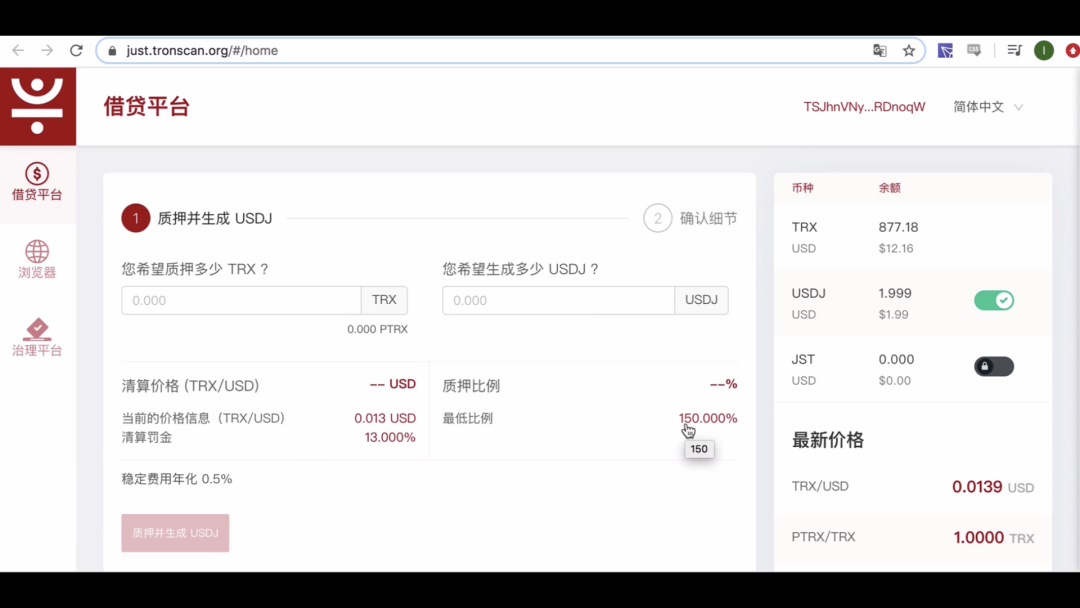Click the JUST logo icon
Image resolution: width=1080 pixels, height=608 pixels.
tap(38, 106)
